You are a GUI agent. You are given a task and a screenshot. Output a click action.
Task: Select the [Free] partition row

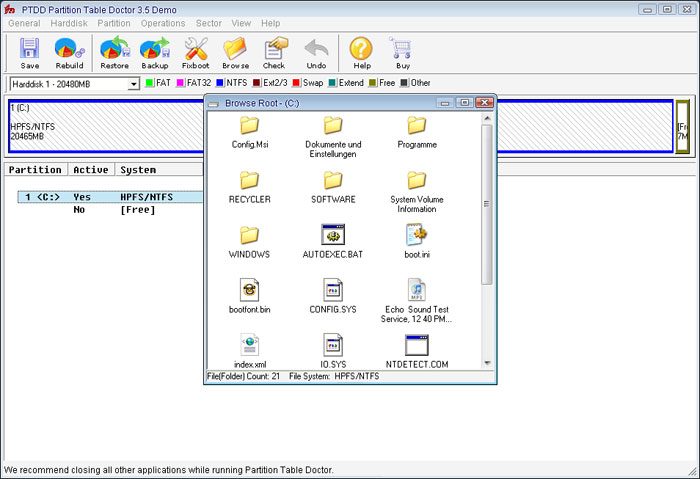[110, 209]
